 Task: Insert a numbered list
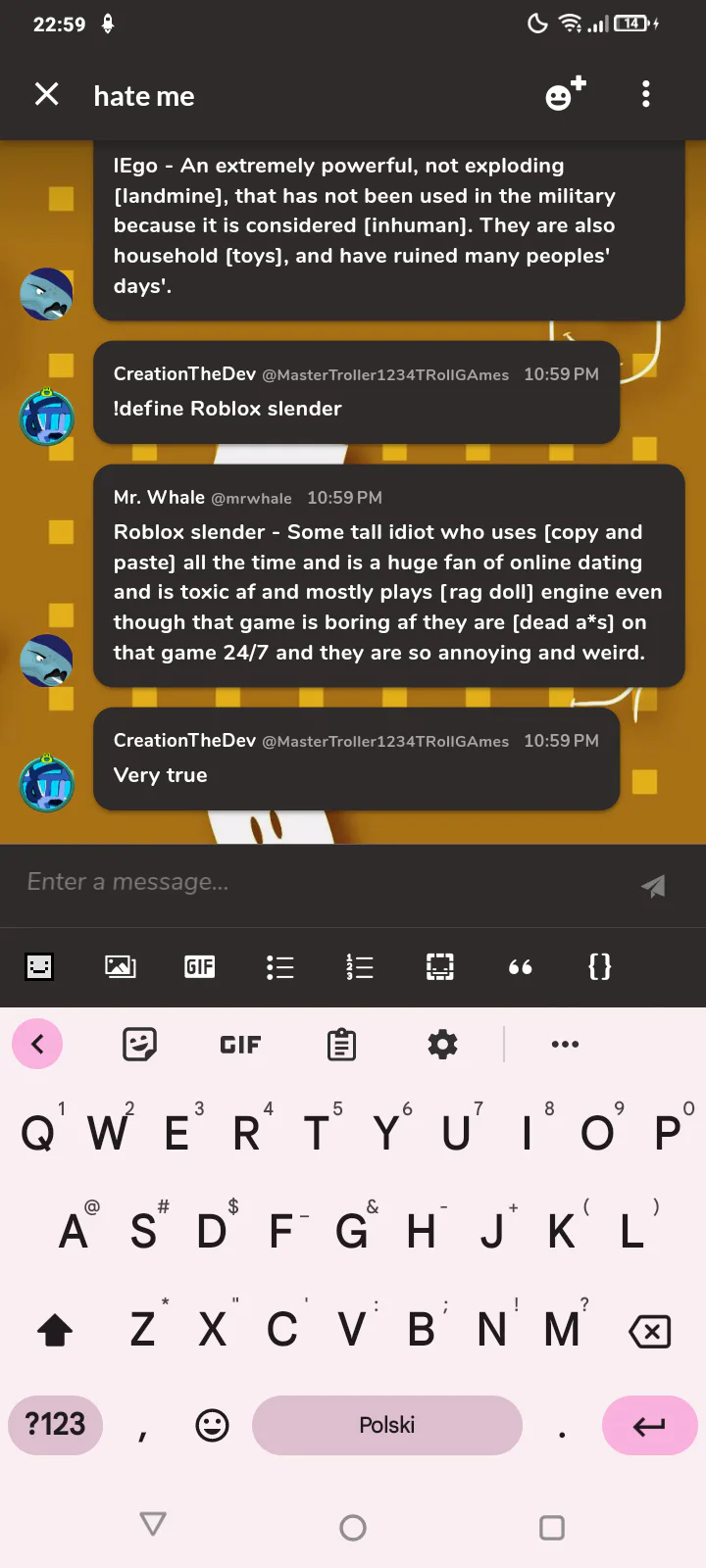click(x=360, y=967)
